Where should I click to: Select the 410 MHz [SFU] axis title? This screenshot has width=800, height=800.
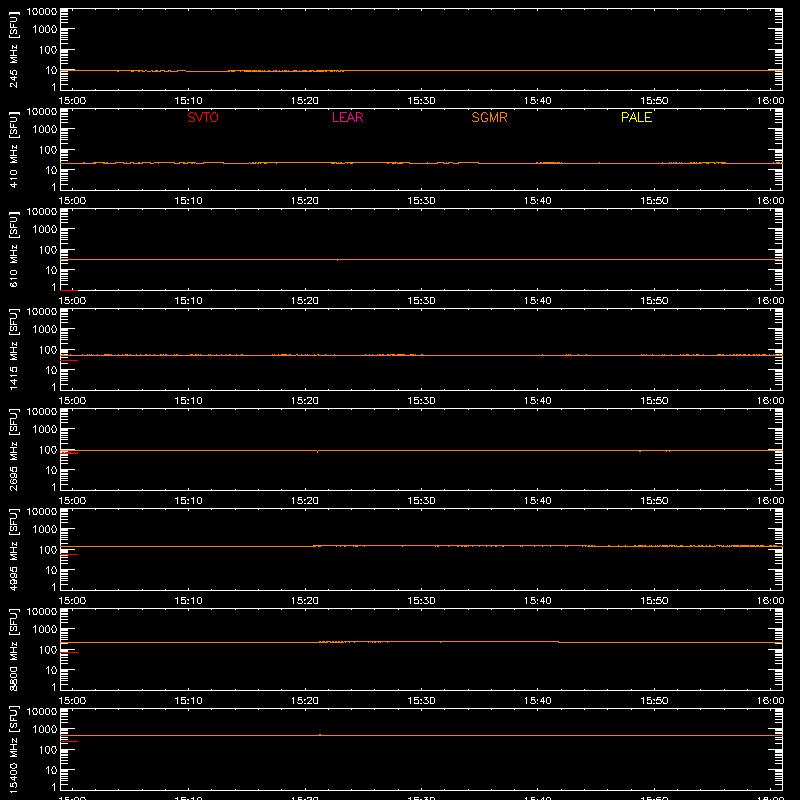coord(13,149)
